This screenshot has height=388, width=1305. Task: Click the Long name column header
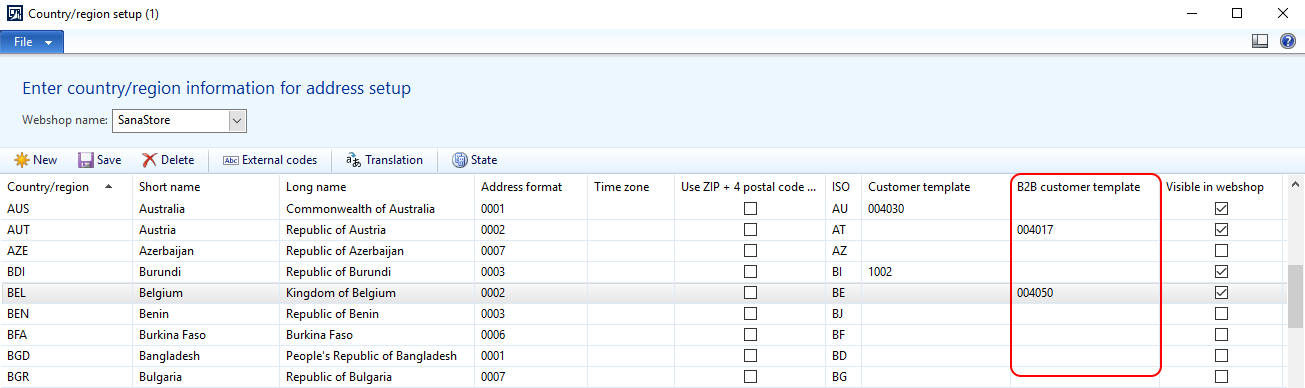(377, 187)
